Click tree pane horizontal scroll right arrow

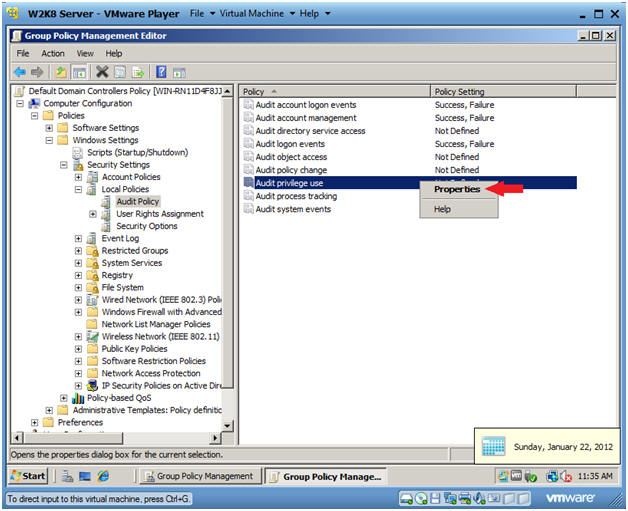(x=215, y=438)
